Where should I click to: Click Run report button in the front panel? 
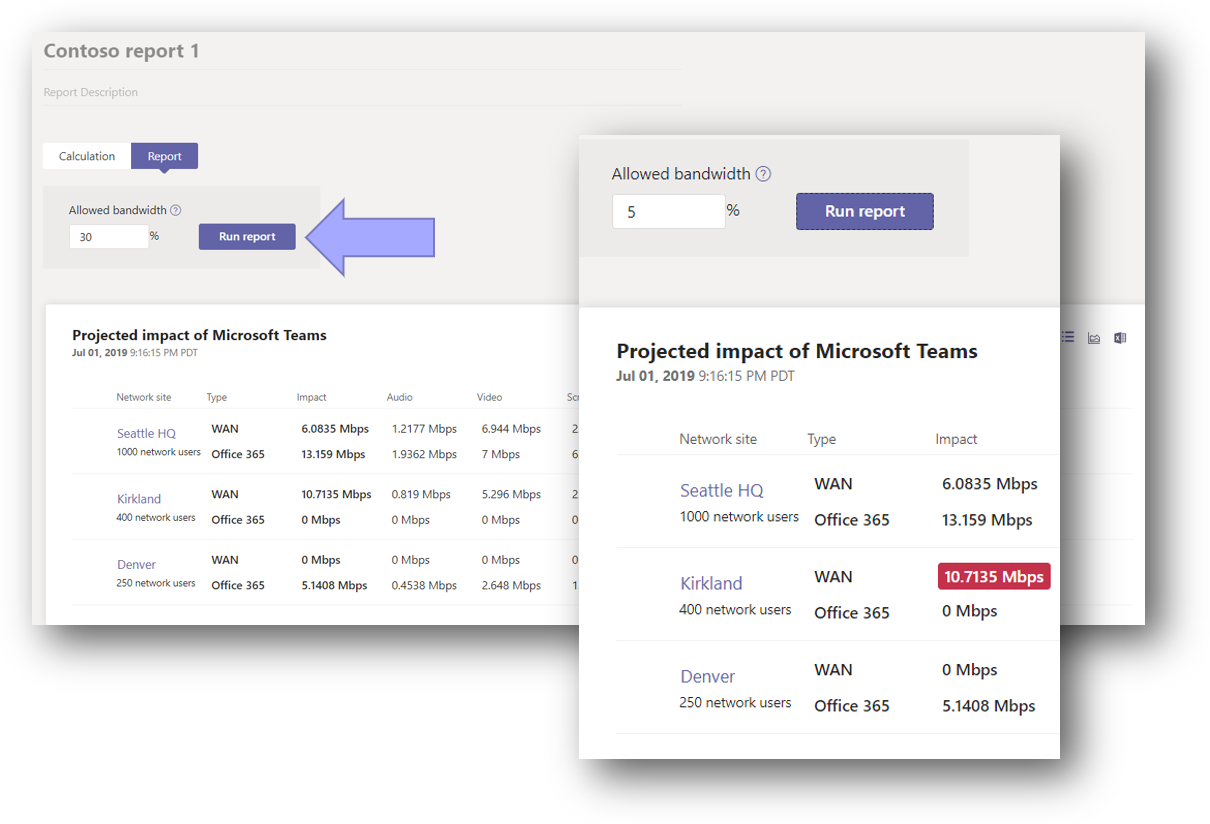(865, 211)
